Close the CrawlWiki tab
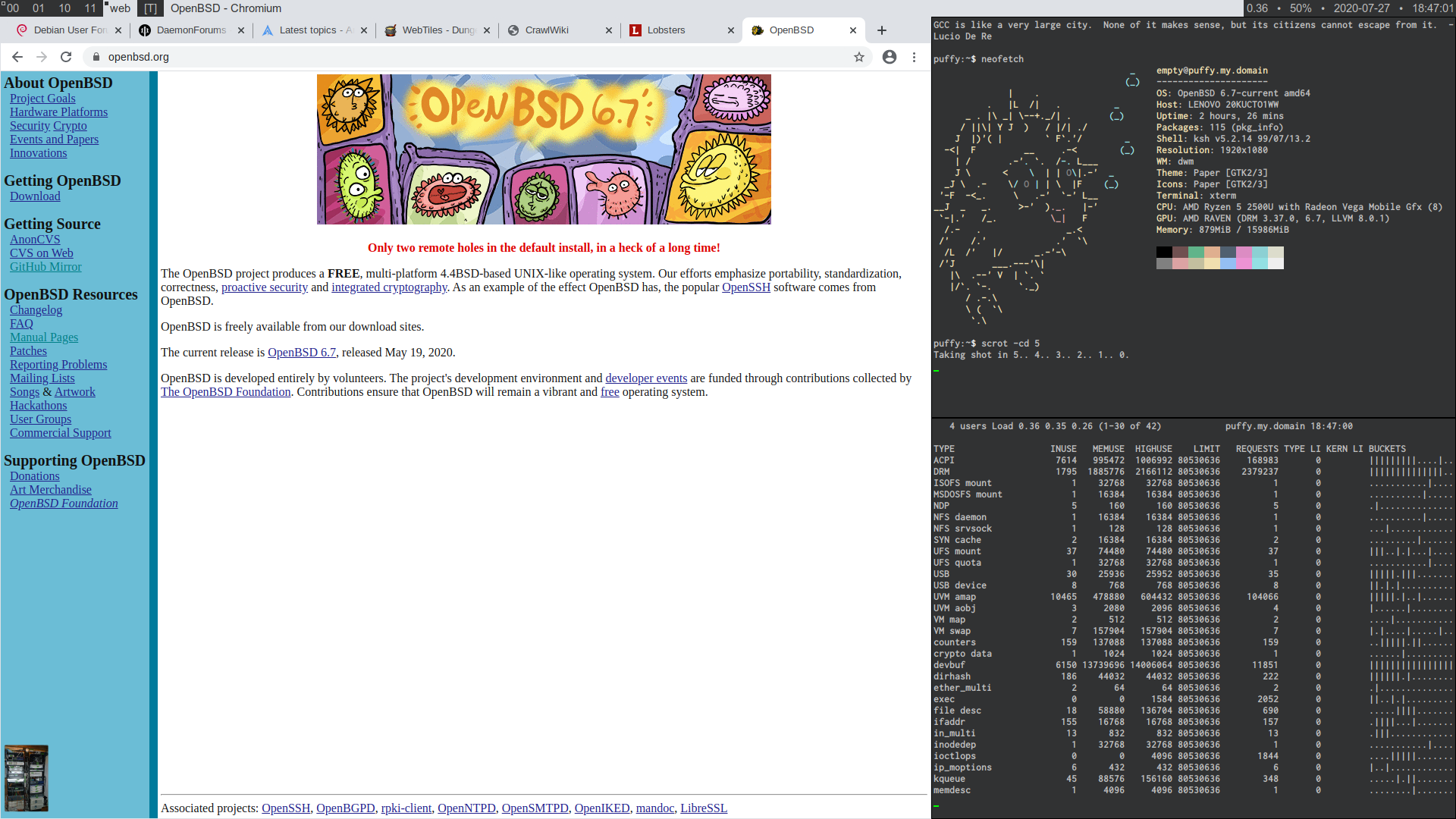 coord(609,30)
